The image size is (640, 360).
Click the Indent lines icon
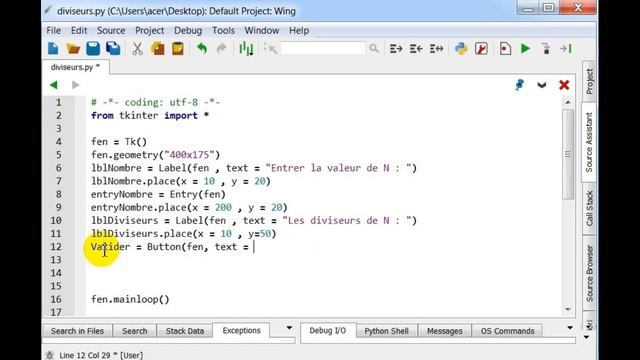tap(396, 49)
